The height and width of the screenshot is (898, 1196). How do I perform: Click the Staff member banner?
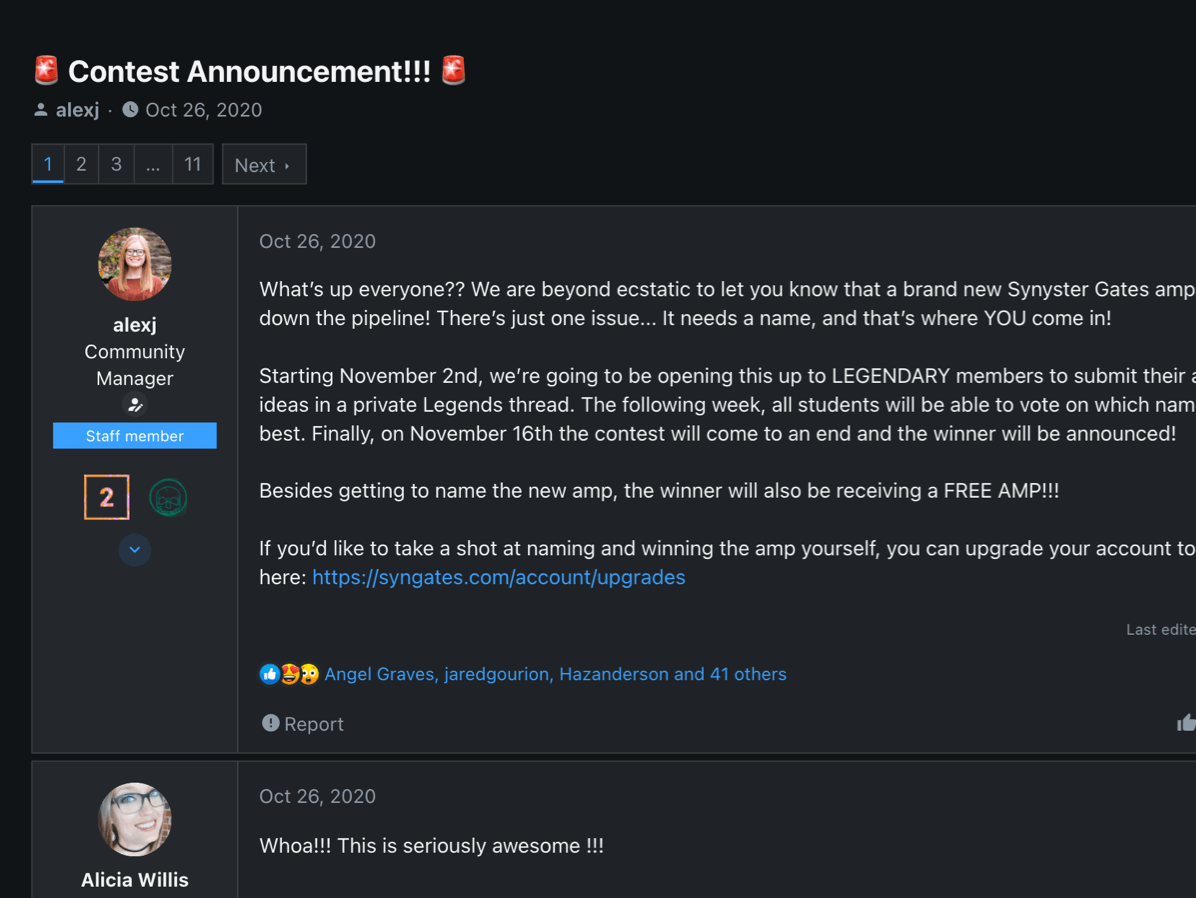[x=135, y=436]
